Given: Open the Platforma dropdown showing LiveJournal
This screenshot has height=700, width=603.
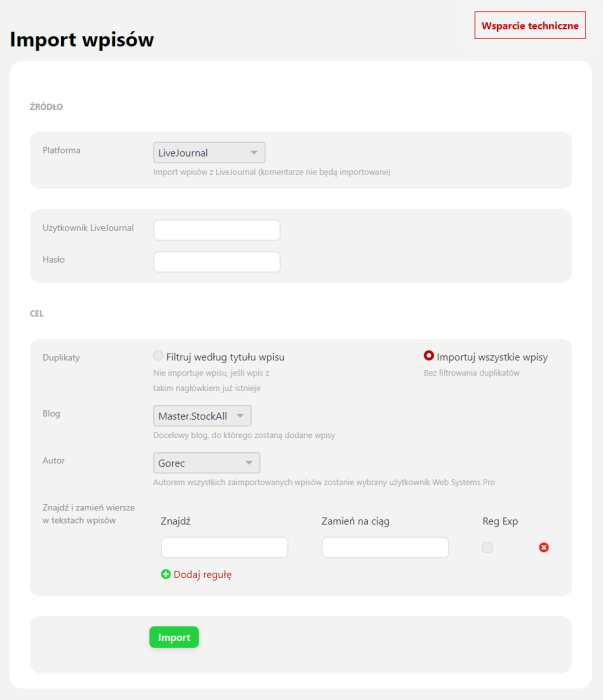Looking at the screenshot, I should tap(209, 153).
